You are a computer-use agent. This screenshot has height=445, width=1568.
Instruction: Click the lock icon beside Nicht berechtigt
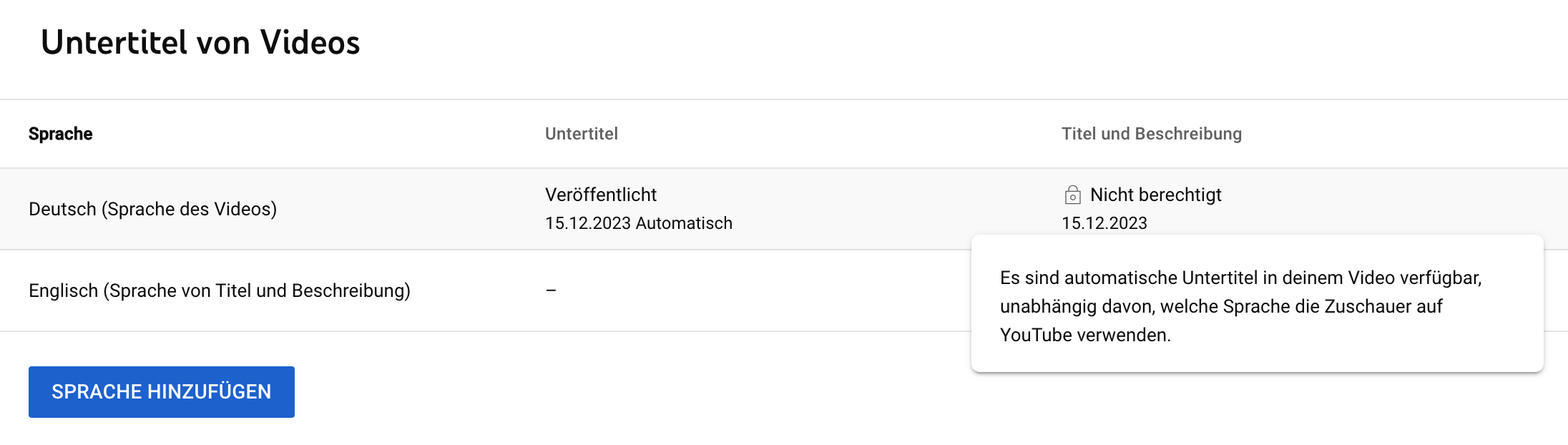click(1072, 195)
